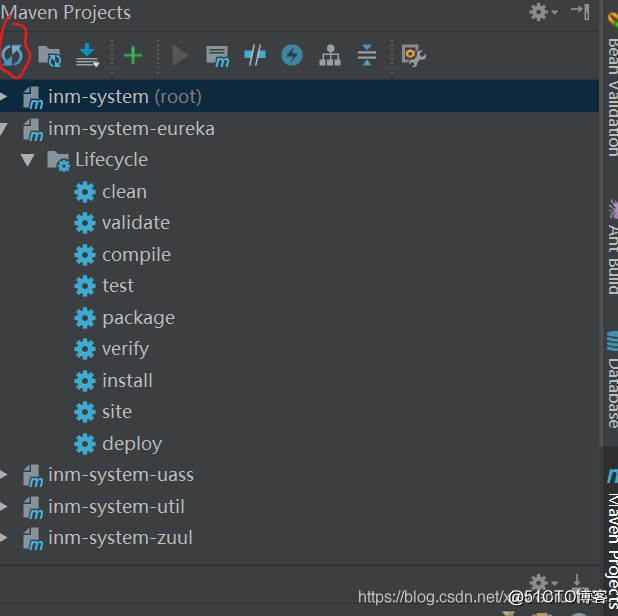This screenshot has width=618, height=616.
Task: Hide the Maven Projects panel
Action: pos(580,12)
